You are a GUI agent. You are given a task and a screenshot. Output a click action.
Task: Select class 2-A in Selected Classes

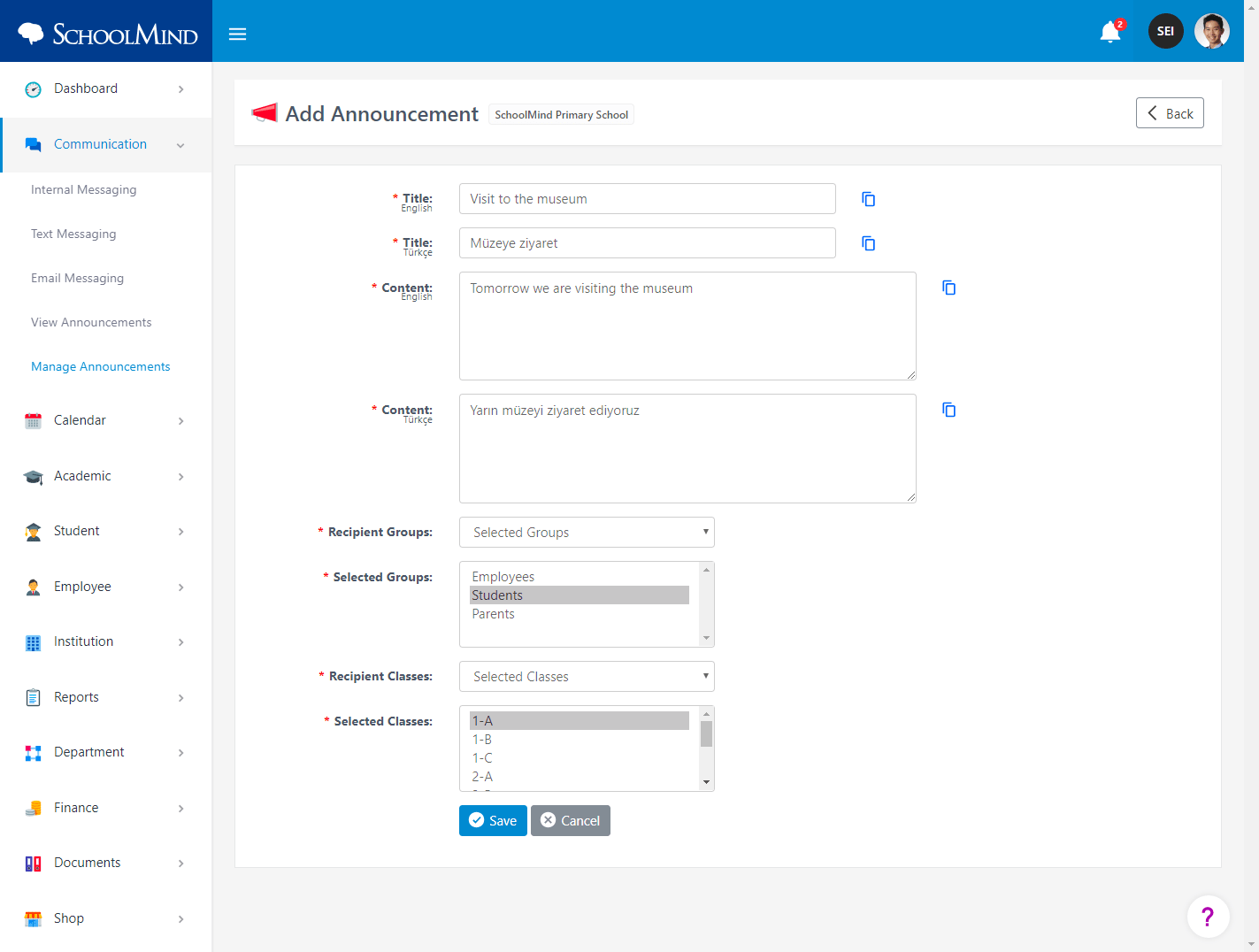[579, 777]
